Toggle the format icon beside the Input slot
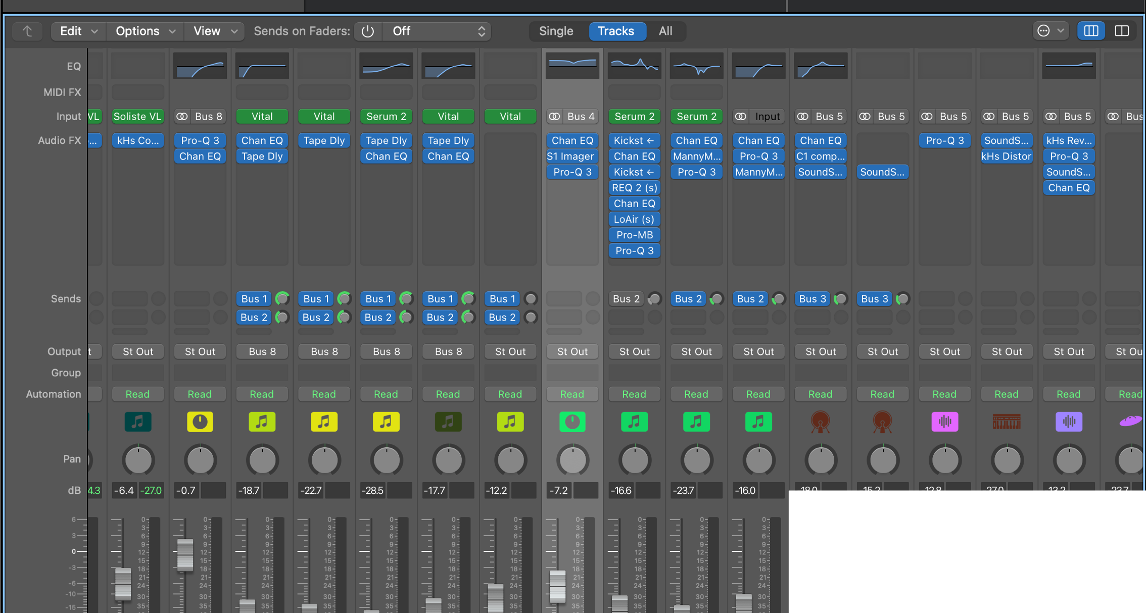 click(x=740, y=117)
